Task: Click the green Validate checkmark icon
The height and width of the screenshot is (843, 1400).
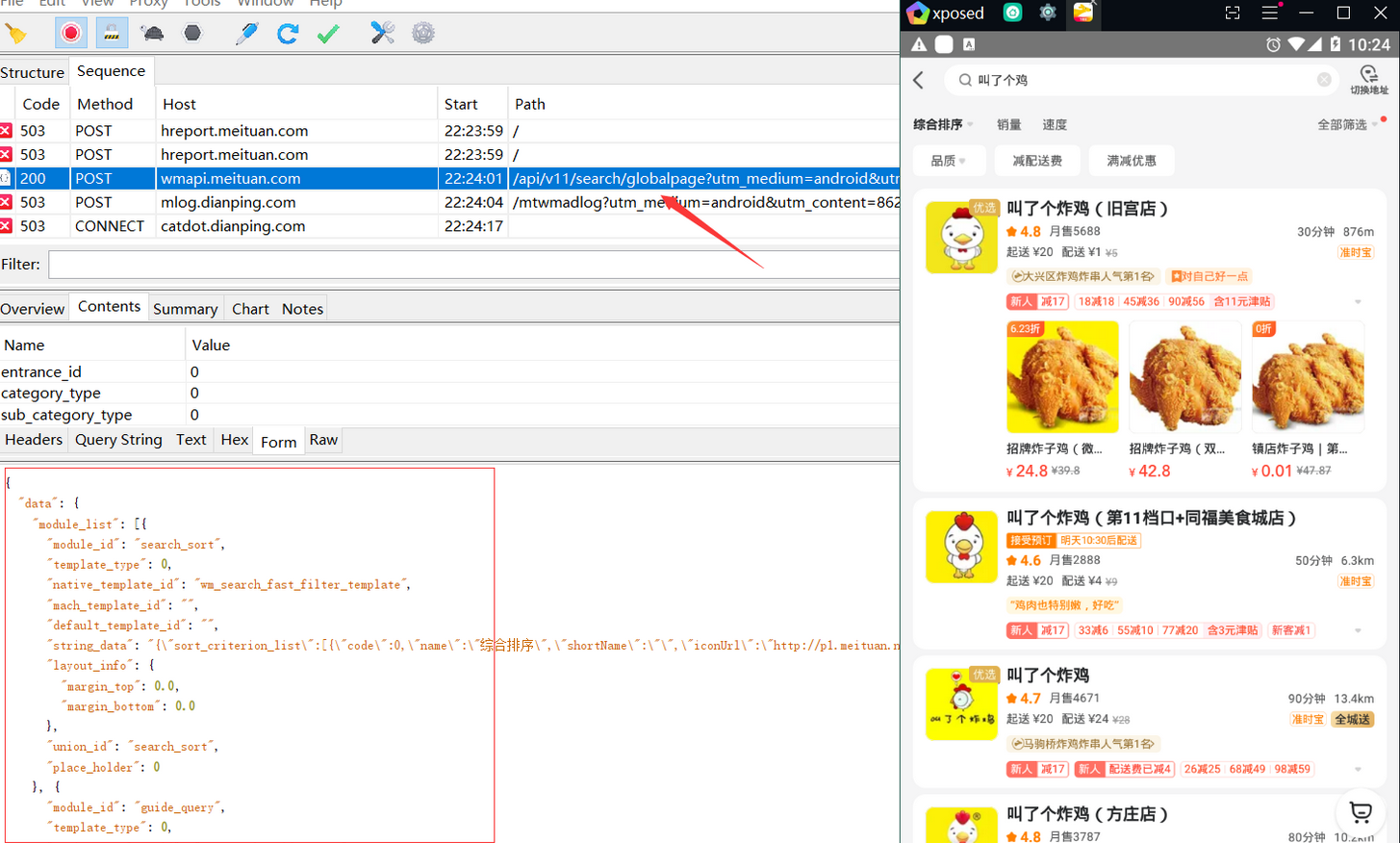Action: (x=328, y=34)
